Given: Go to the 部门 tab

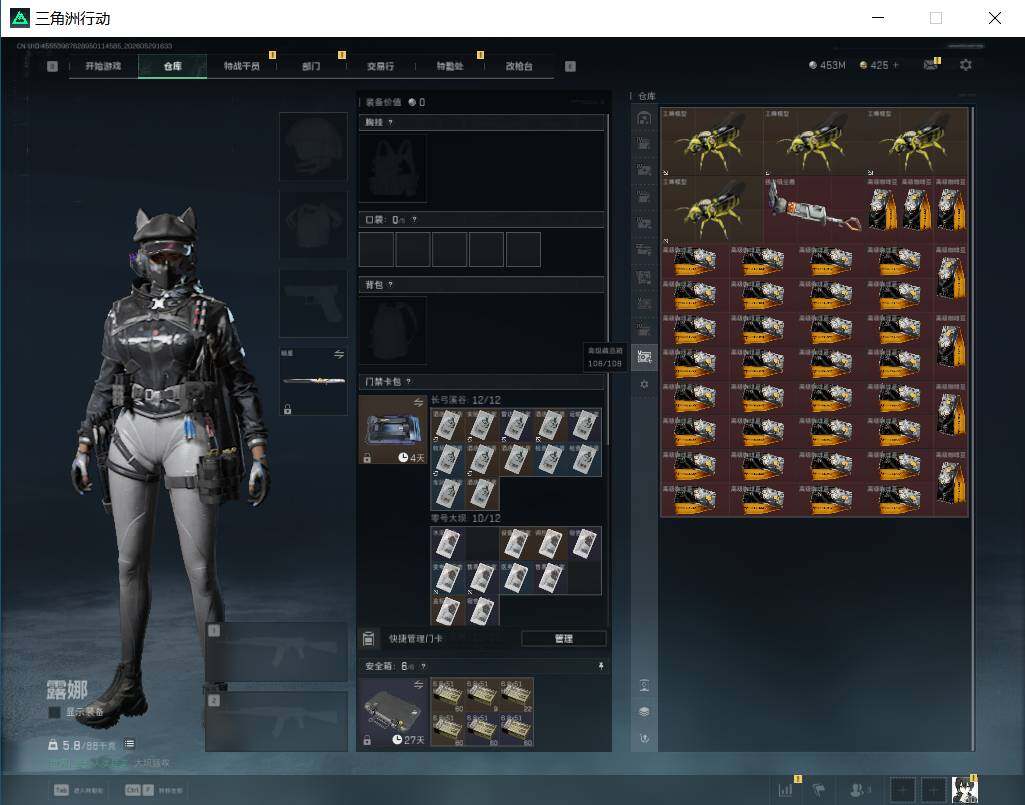Looking at the screenshot, I should [x=311, y=66].
